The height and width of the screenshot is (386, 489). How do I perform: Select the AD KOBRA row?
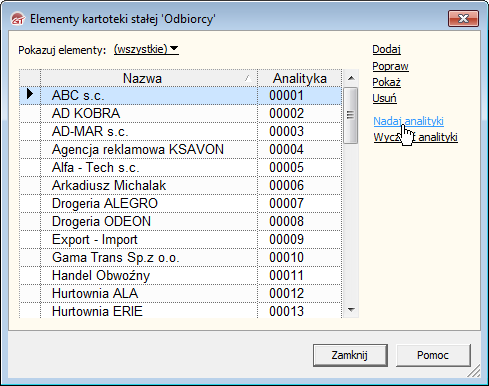click(180, 114)
